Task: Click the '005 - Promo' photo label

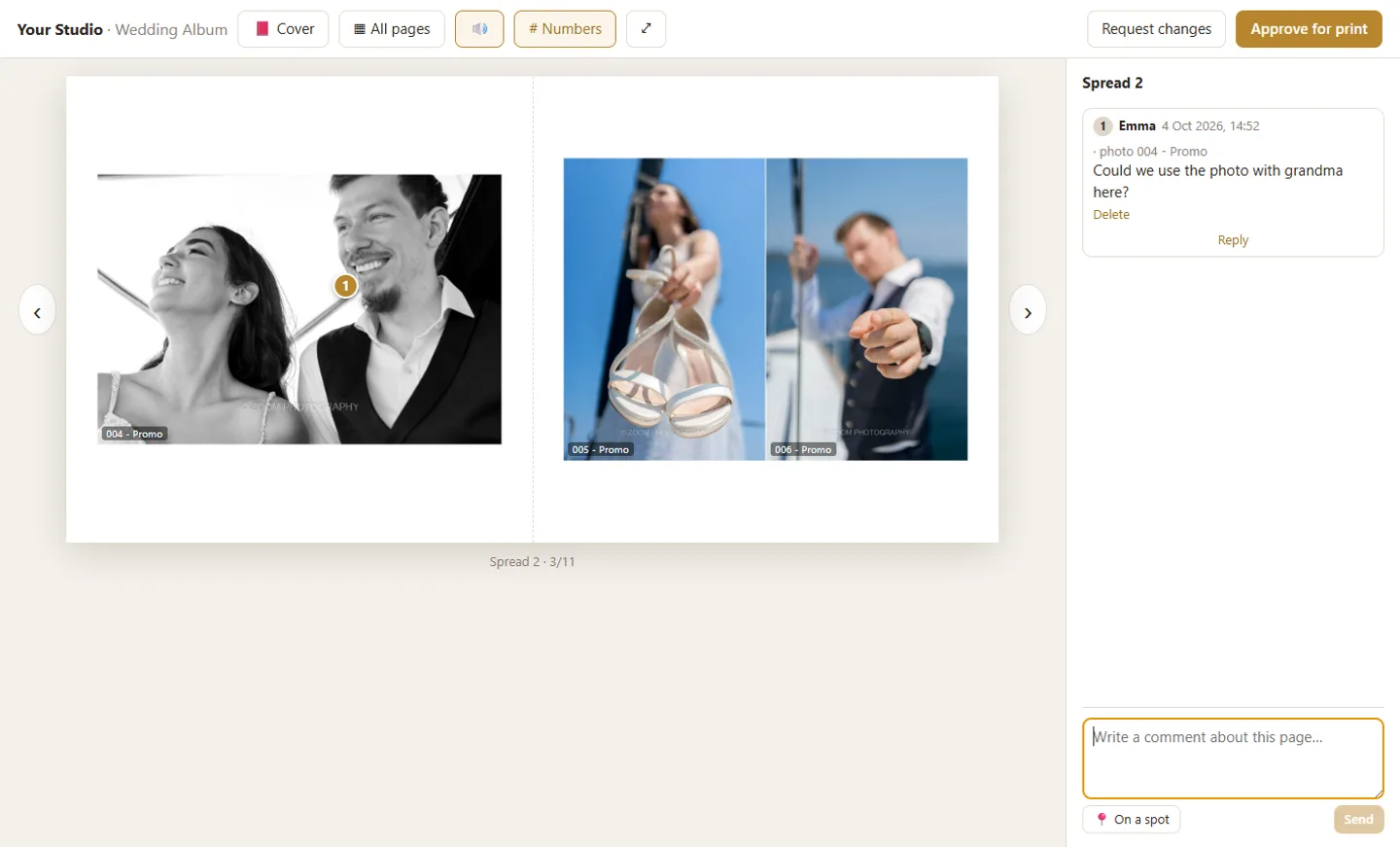Action: pyautogui.click(x=600, y=449)
